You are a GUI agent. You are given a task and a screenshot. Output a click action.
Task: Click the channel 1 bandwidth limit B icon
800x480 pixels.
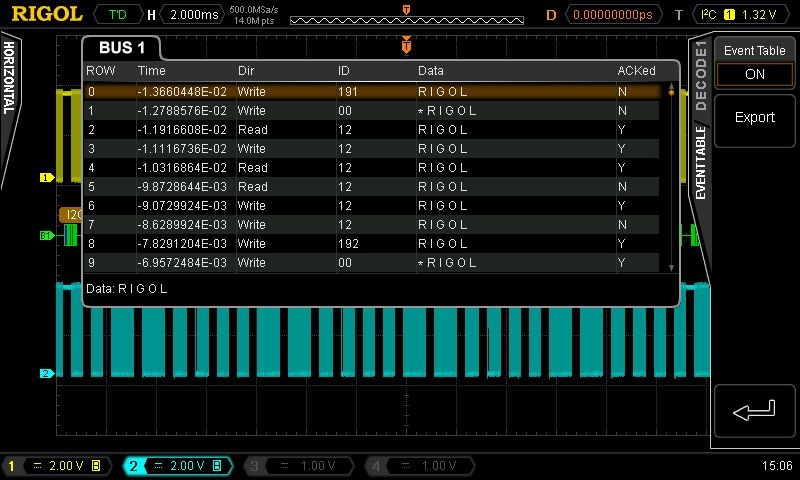pyautogui.click(x=96, y=465)
